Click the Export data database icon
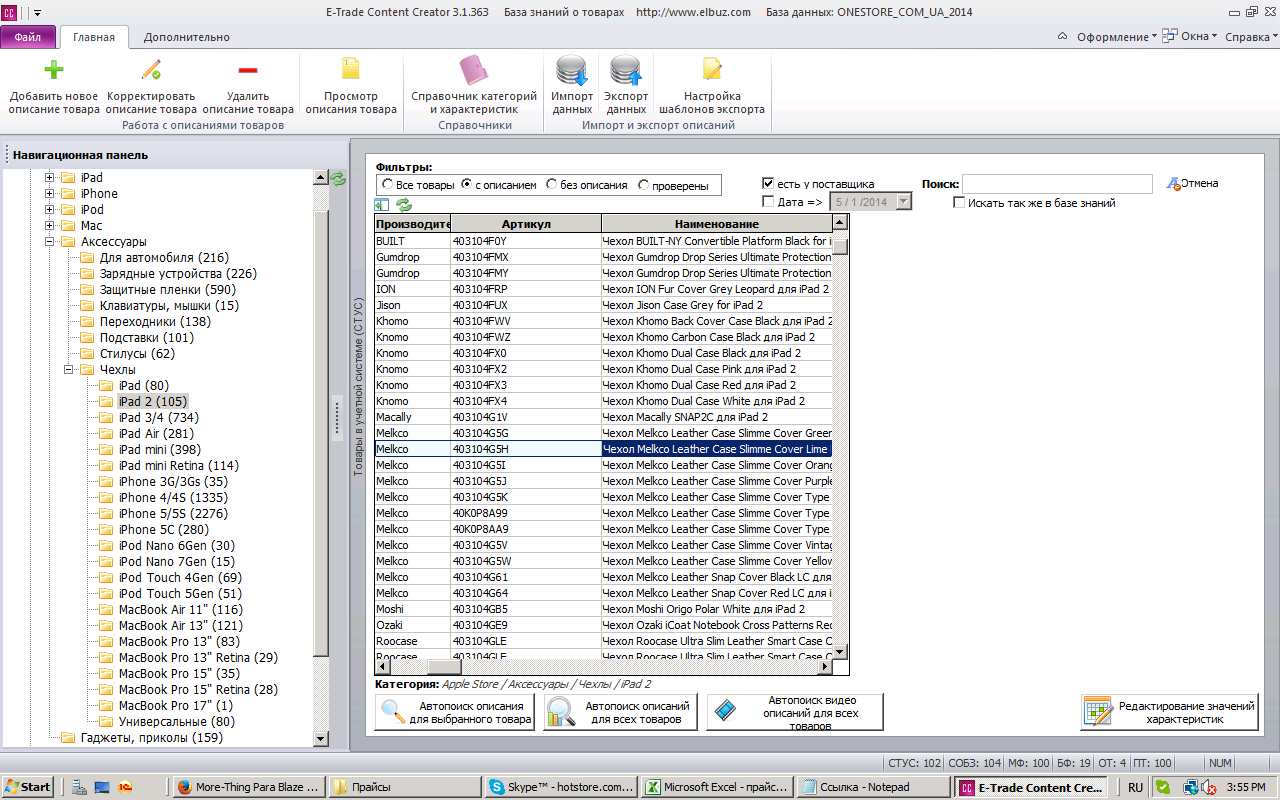This screenshot has height=800, width=1280. (626, 71)
